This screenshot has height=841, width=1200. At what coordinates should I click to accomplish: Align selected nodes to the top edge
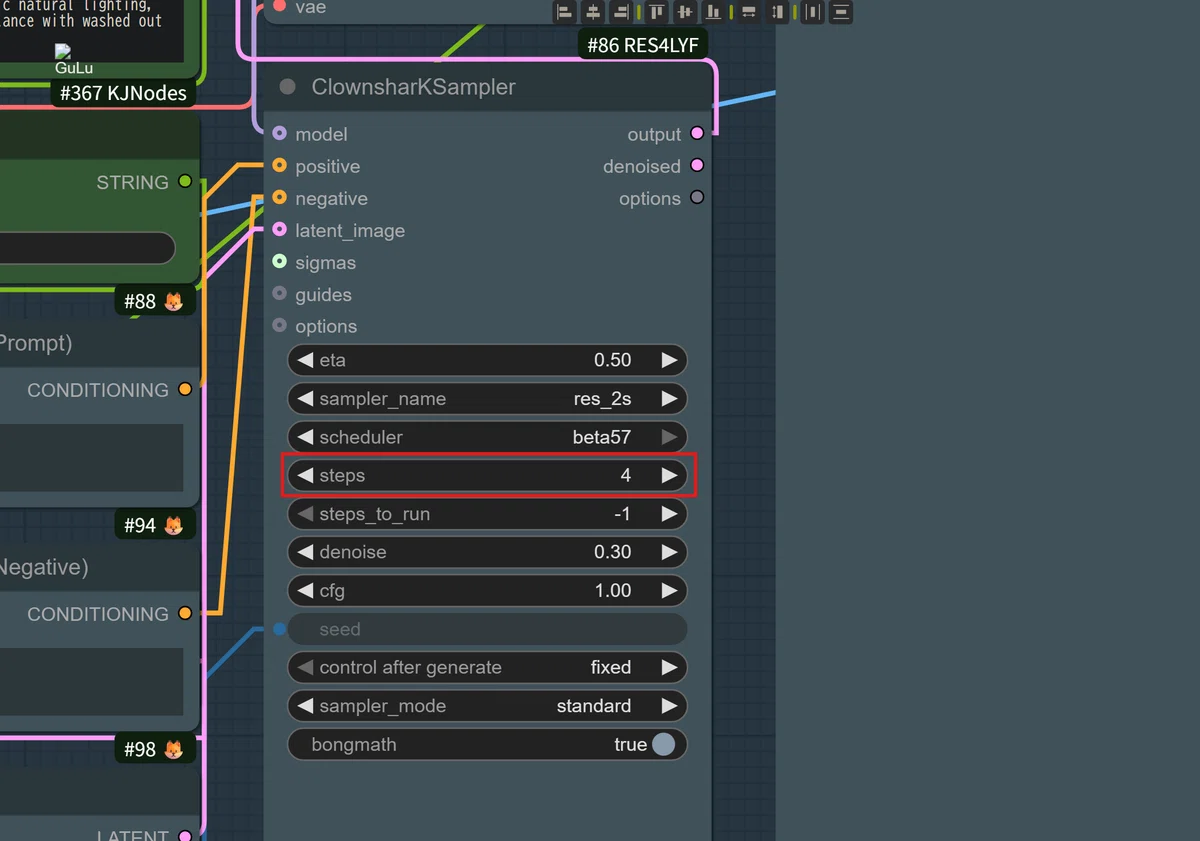(657, 12)
